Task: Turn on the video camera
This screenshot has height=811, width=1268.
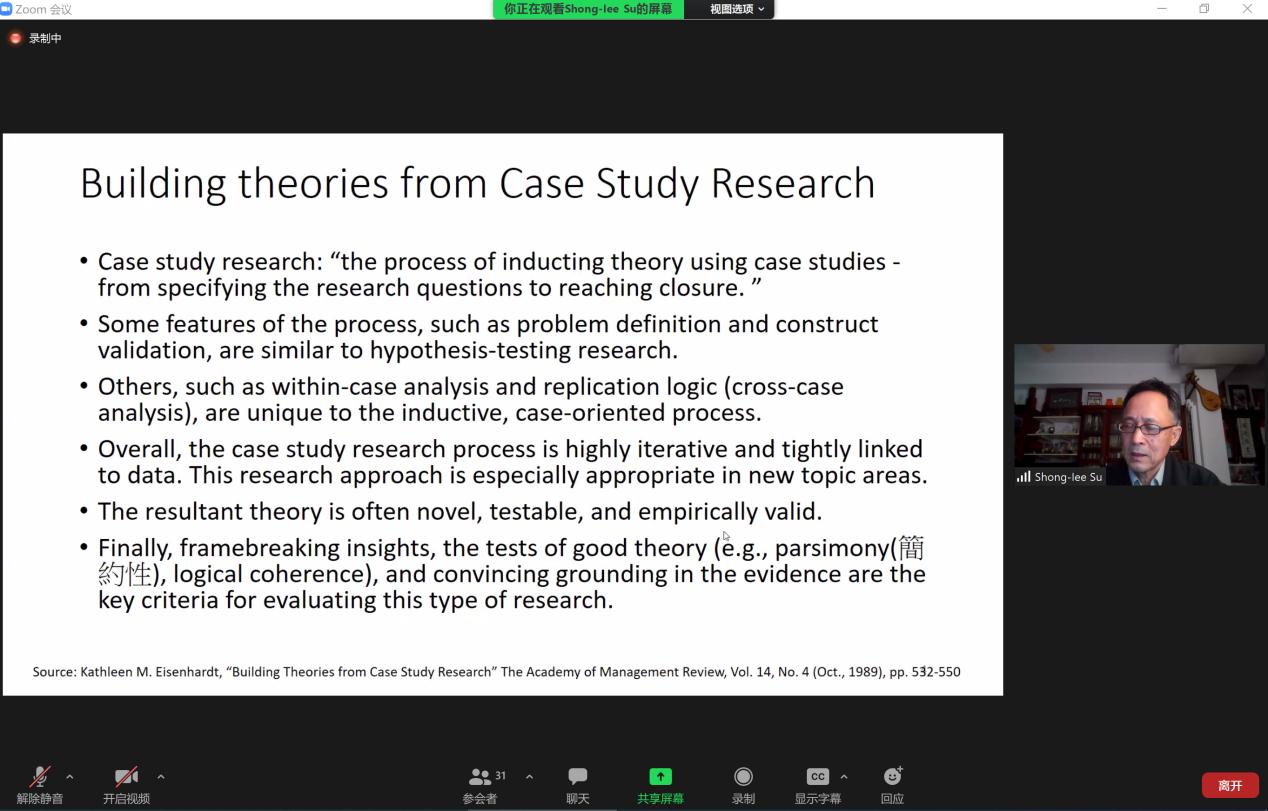Action: (x=126, y=778)
